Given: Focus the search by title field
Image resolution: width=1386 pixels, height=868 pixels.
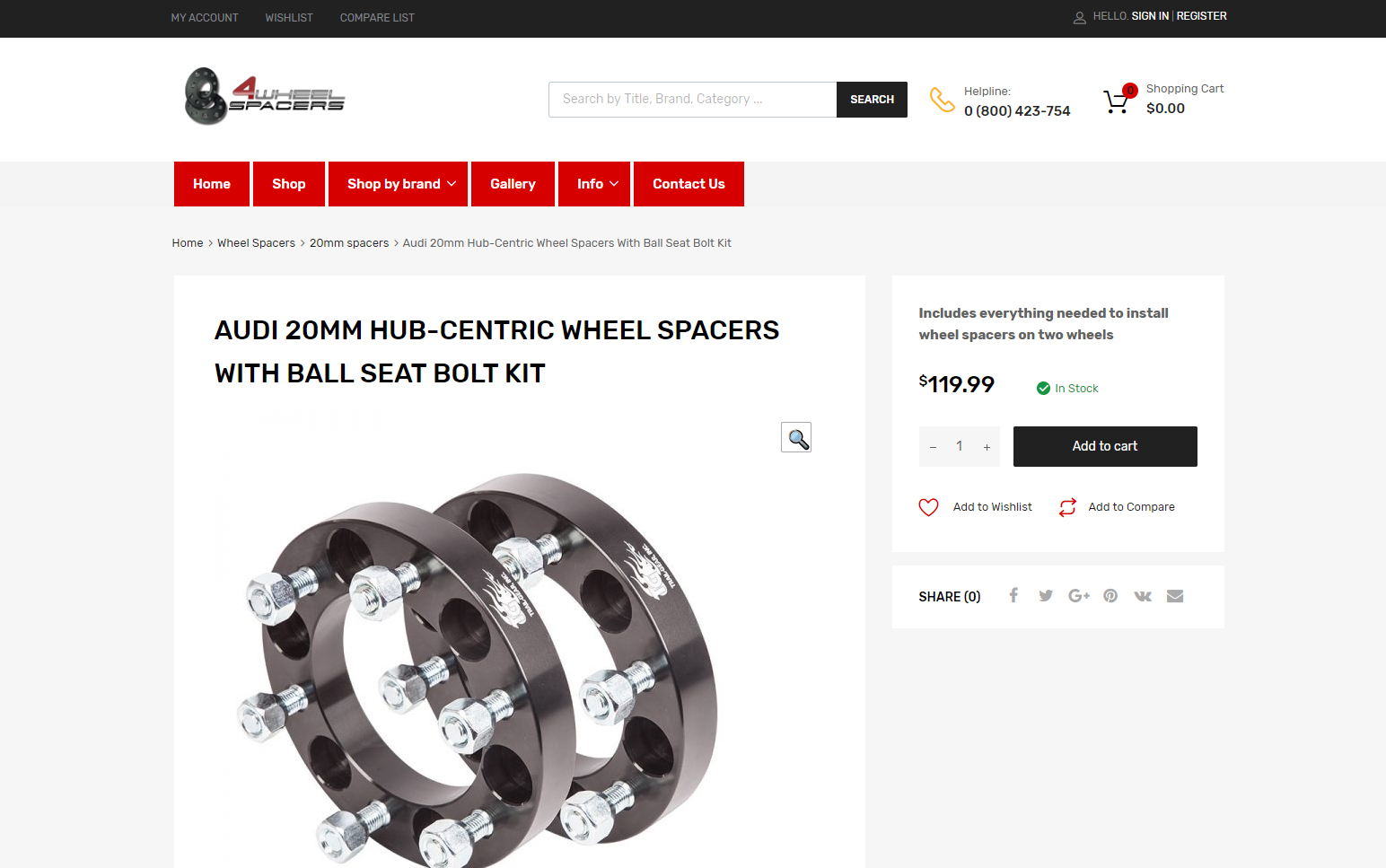Looking at the screenshot, I should coord(692,100).
